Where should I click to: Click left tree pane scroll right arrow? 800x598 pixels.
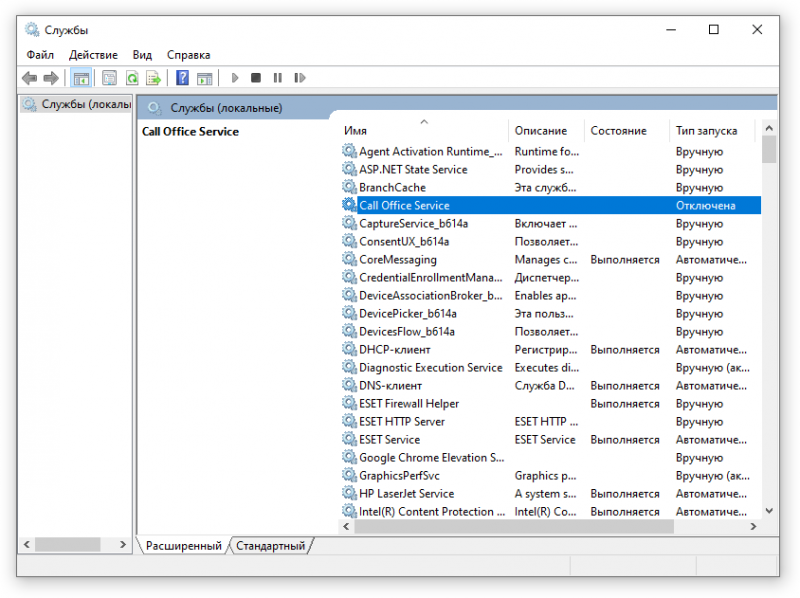122,545
